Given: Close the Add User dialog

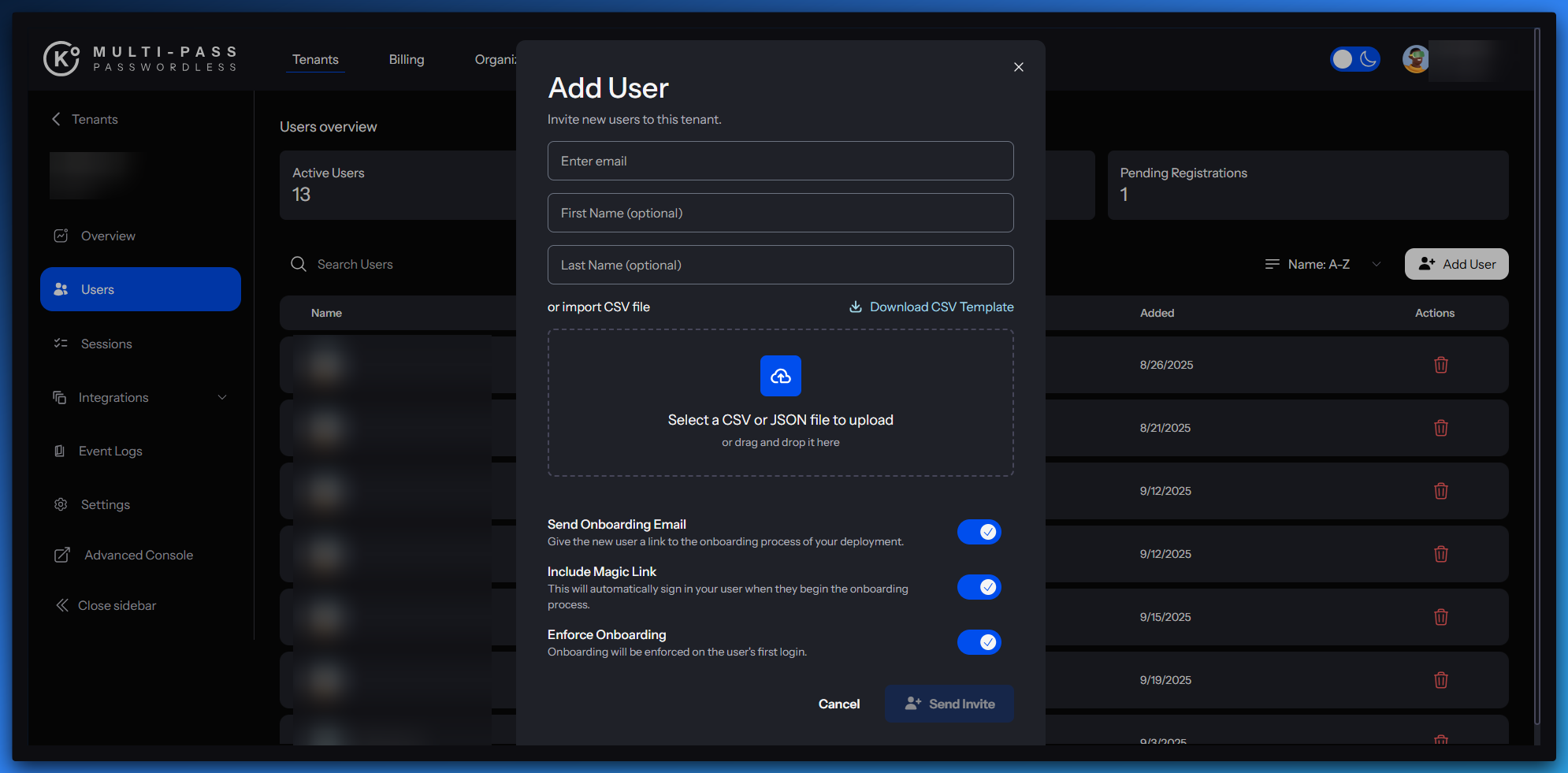Looking at the screenshot, I should [x=1018, y=67].
